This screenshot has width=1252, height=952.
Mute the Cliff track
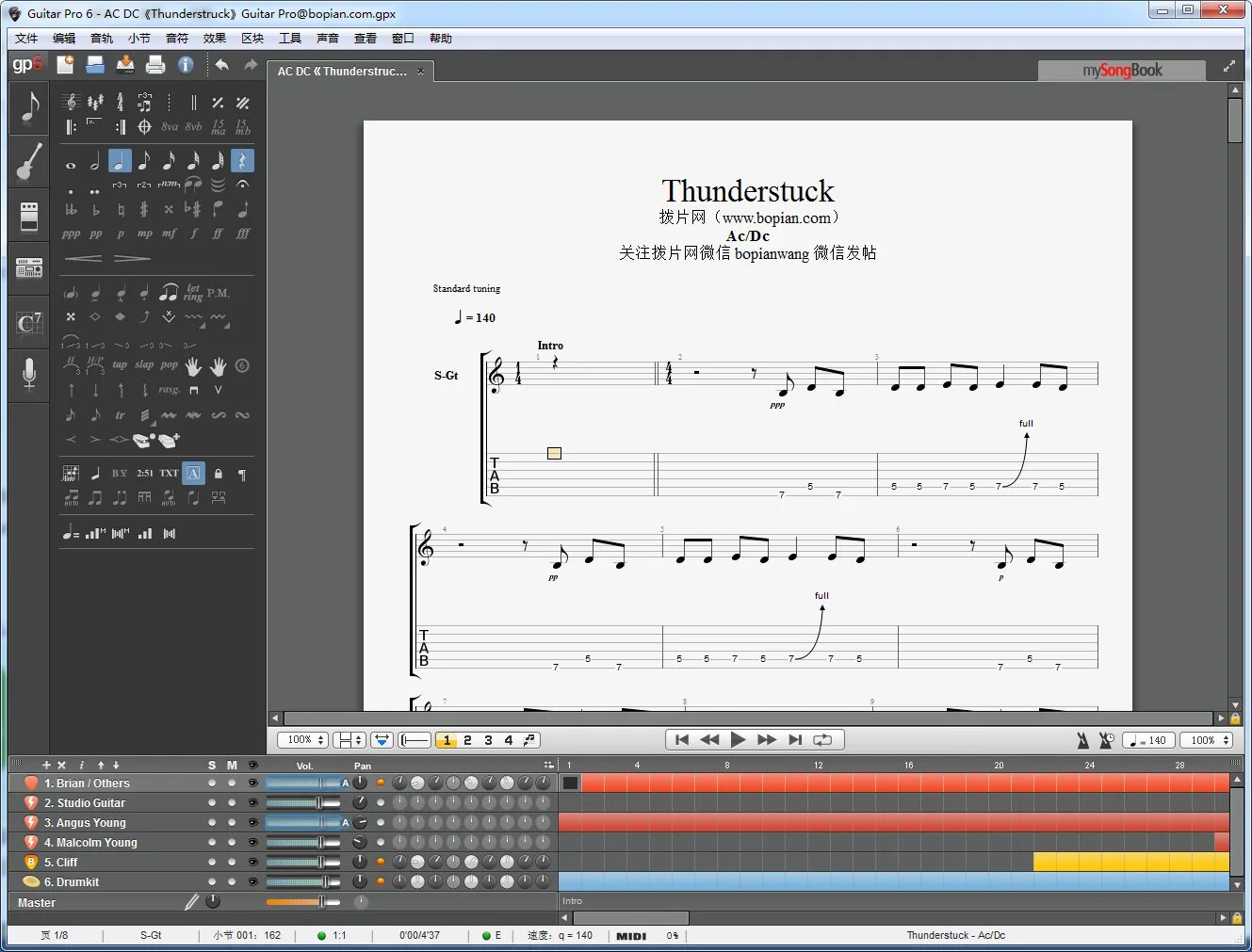click(232, 863)
